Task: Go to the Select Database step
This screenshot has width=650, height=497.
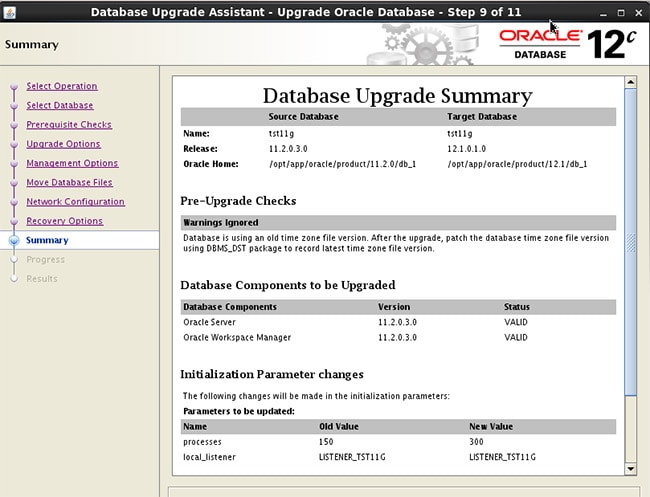Action: click(x=60, y=105)
